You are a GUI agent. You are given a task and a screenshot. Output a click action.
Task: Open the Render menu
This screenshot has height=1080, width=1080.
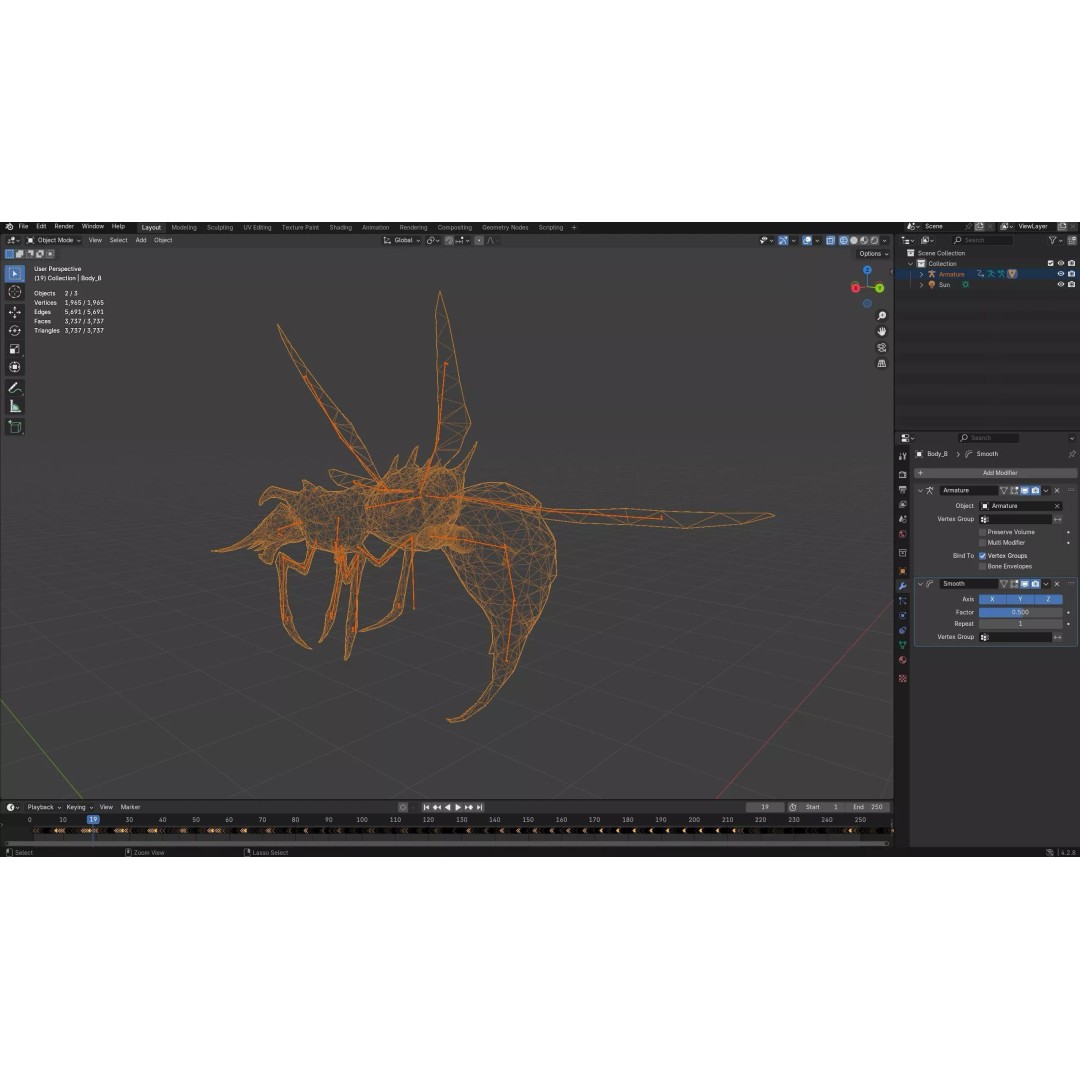pos(64,227)
